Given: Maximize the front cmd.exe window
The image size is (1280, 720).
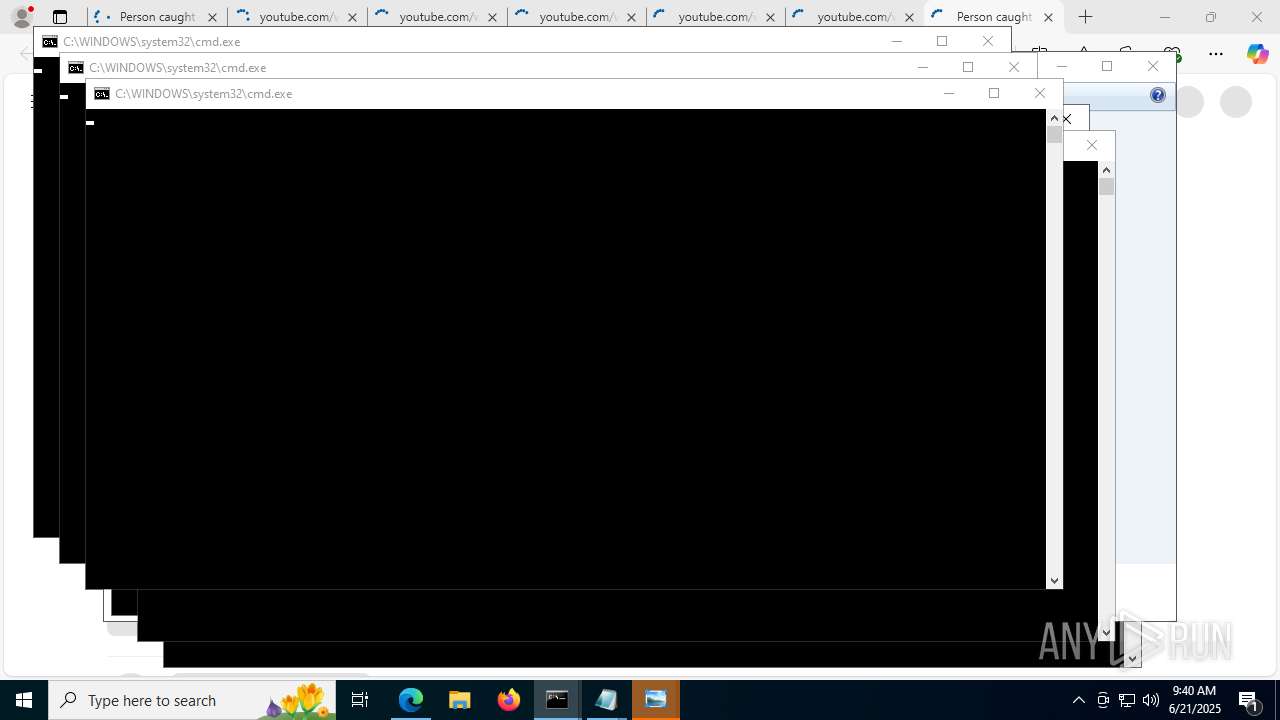Looking at the screenshot, I should point(994,93).
